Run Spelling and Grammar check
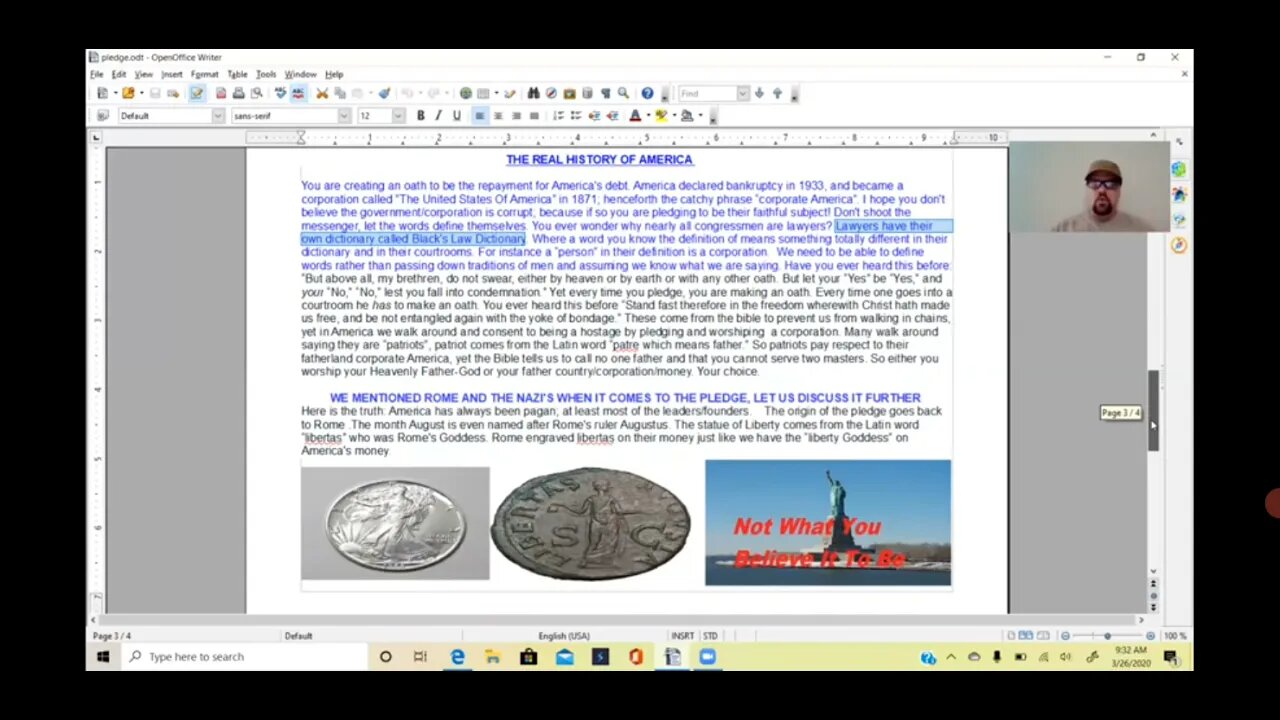1280x720 pixels. (x=281, y=93)
